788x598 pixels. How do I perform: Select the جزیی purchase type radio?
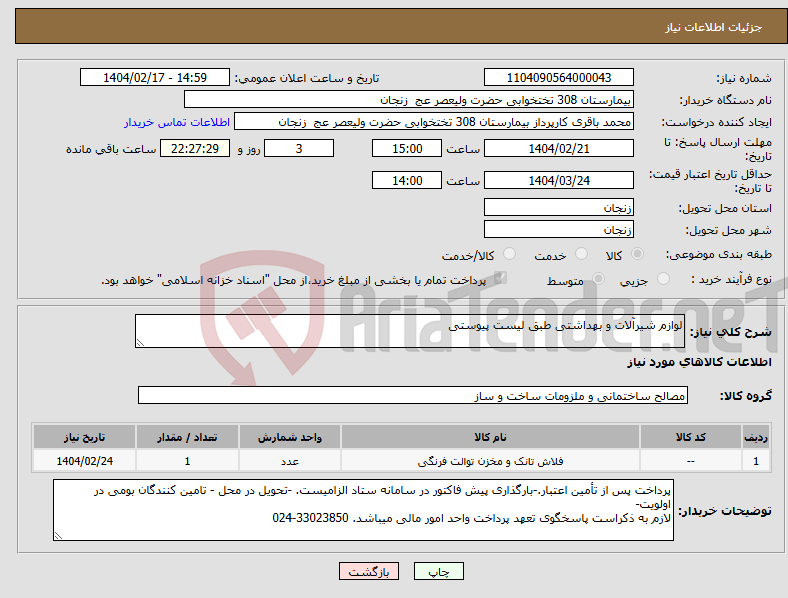[663, 279]
